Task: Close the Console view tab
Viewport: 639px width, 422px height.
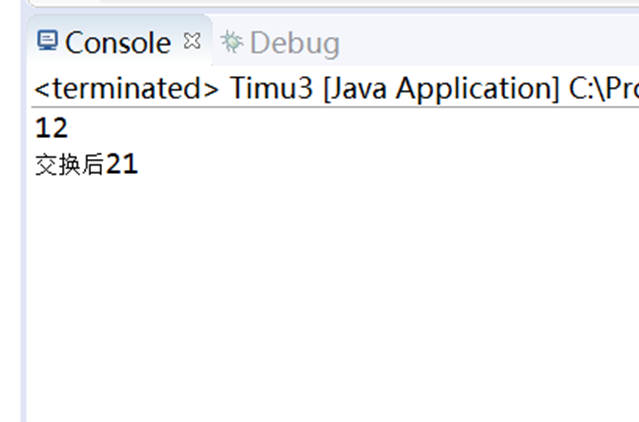Action: pyautogui.click(x=192, y=41)
